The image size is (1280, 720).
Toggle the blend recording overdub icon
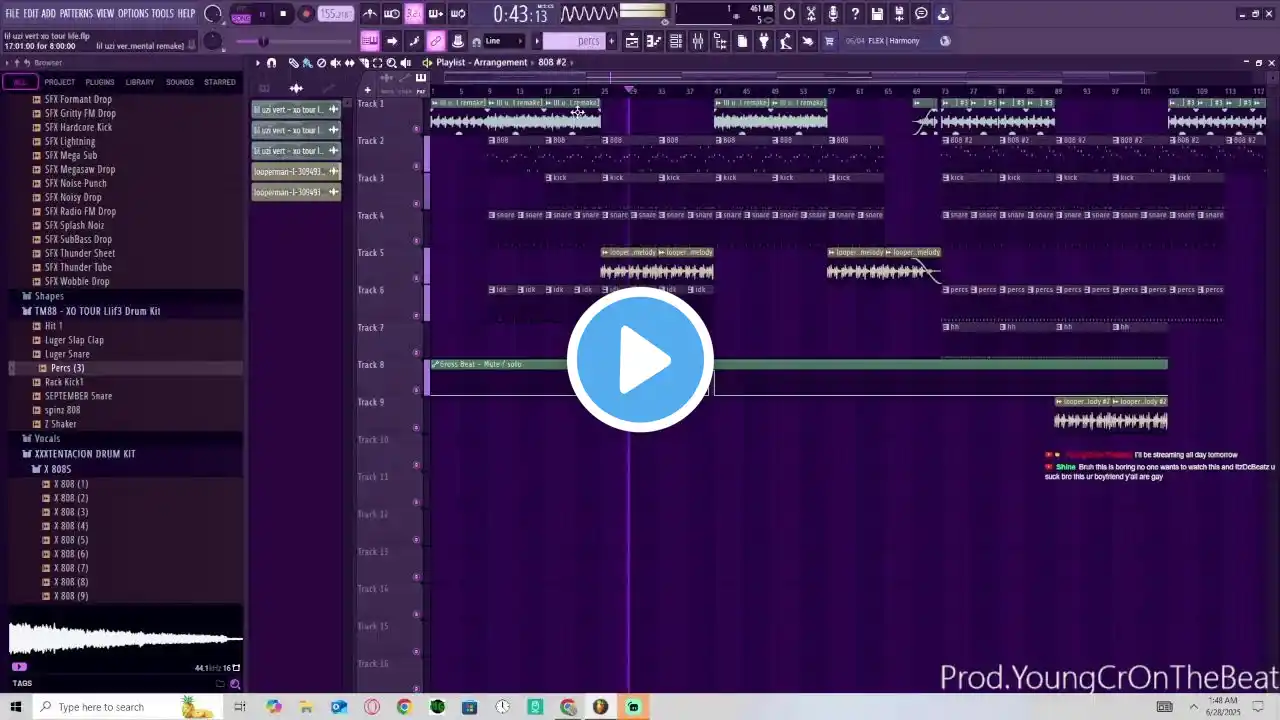[436, 14]
